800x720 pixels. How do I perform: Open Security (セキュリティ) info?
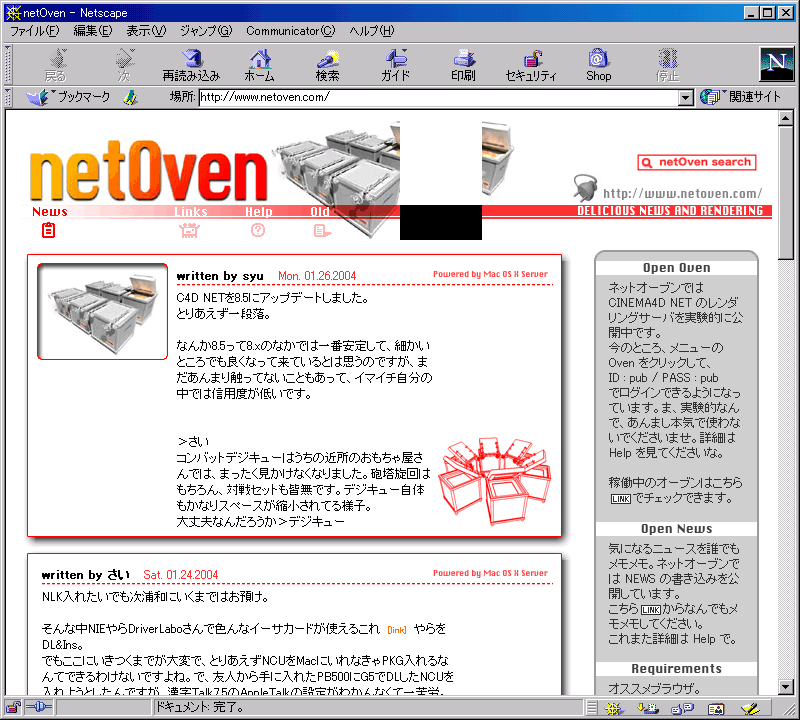coord(531,65)
